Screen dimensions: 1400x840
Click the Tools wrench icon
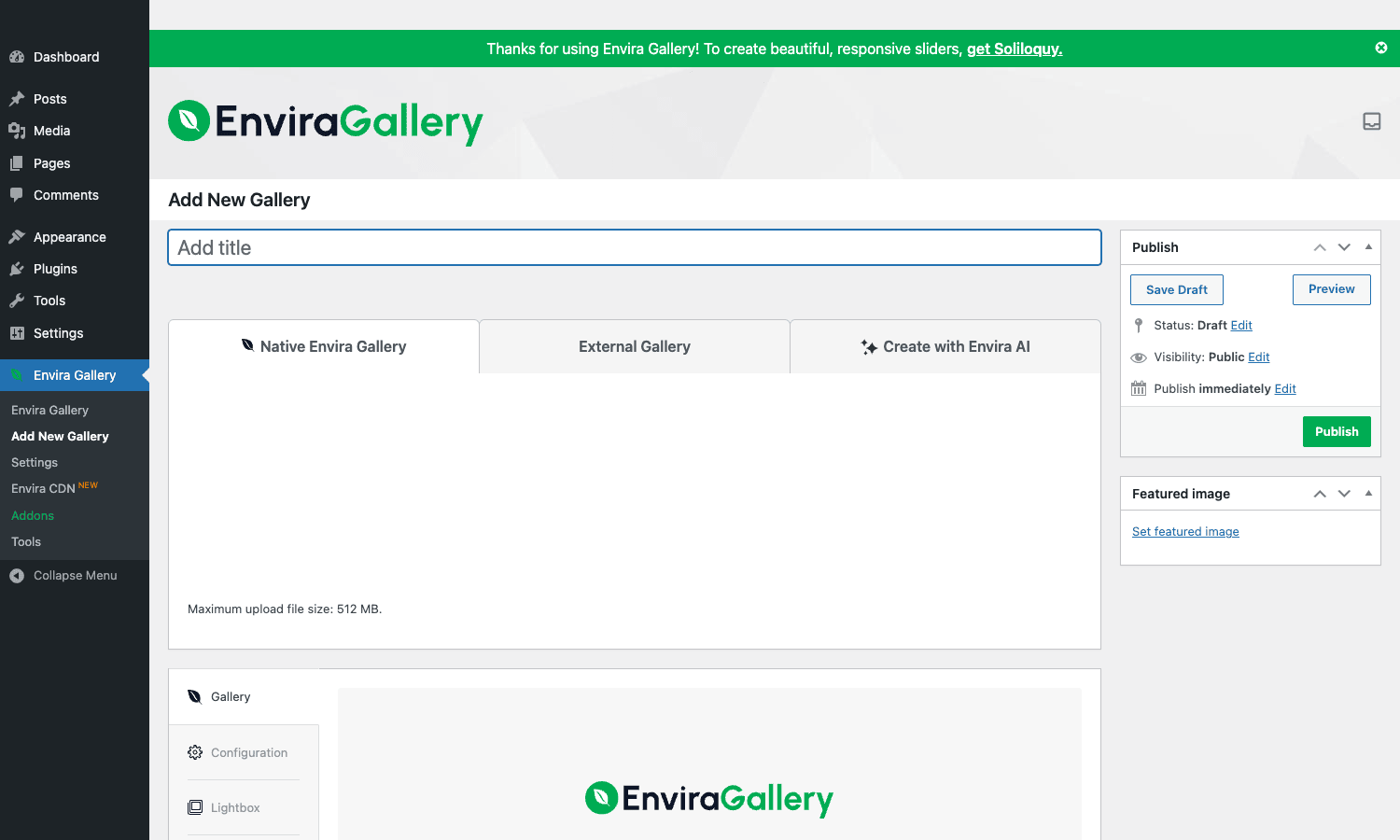[x=17, y=301]
